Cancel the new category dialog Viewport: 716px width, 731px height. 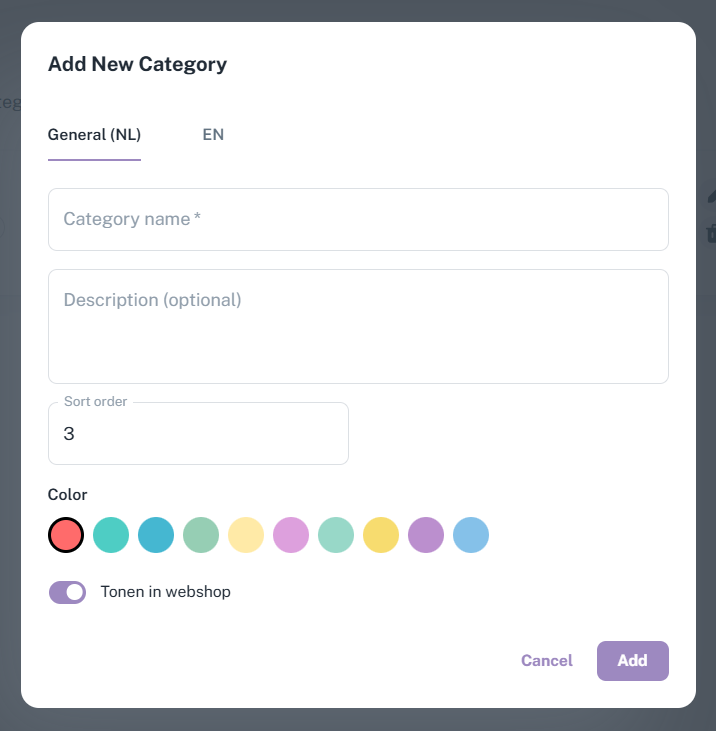(547, 660)
